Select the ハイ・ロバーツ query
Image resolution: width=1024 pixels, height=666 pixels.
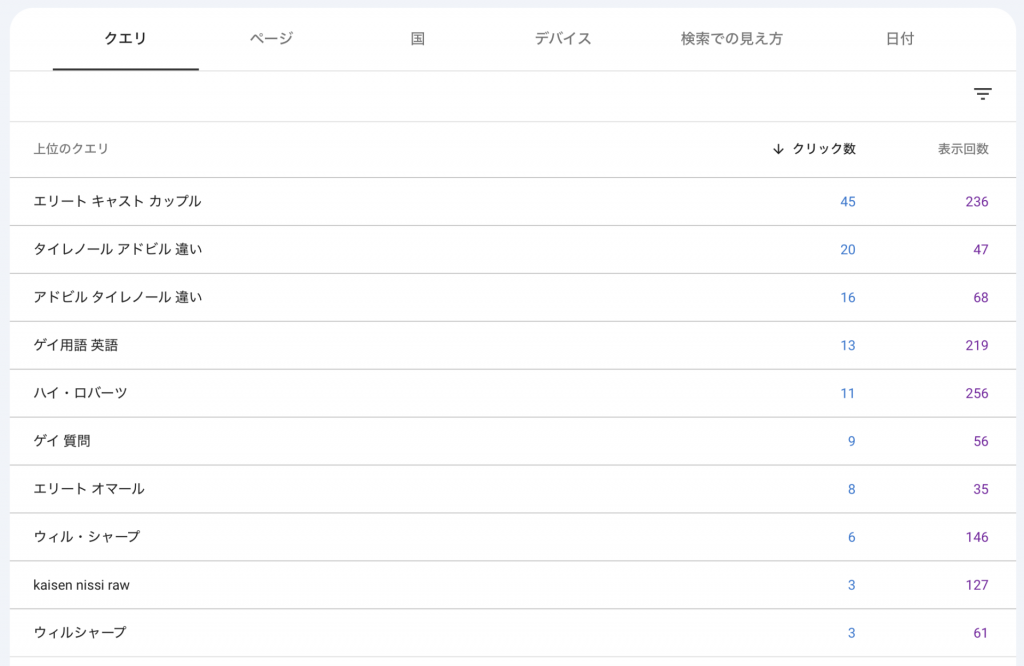tap(80, 393)
